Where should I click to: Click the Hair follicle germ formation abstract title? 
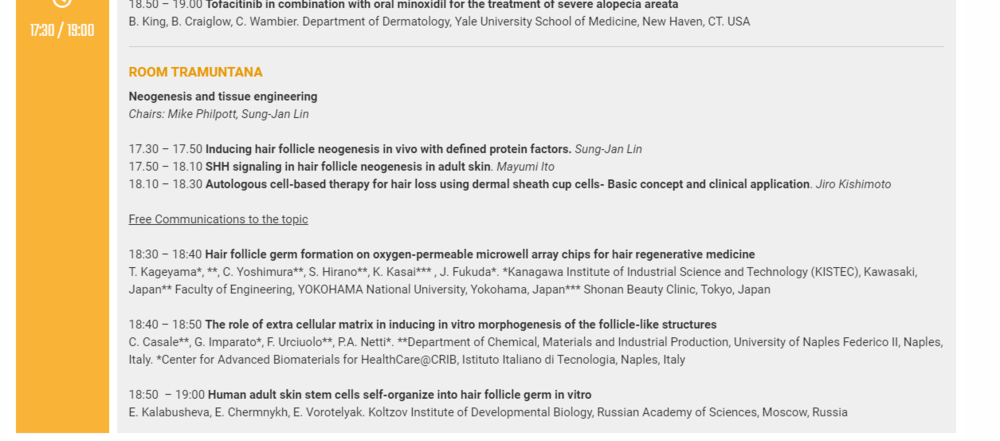point(480,254)
